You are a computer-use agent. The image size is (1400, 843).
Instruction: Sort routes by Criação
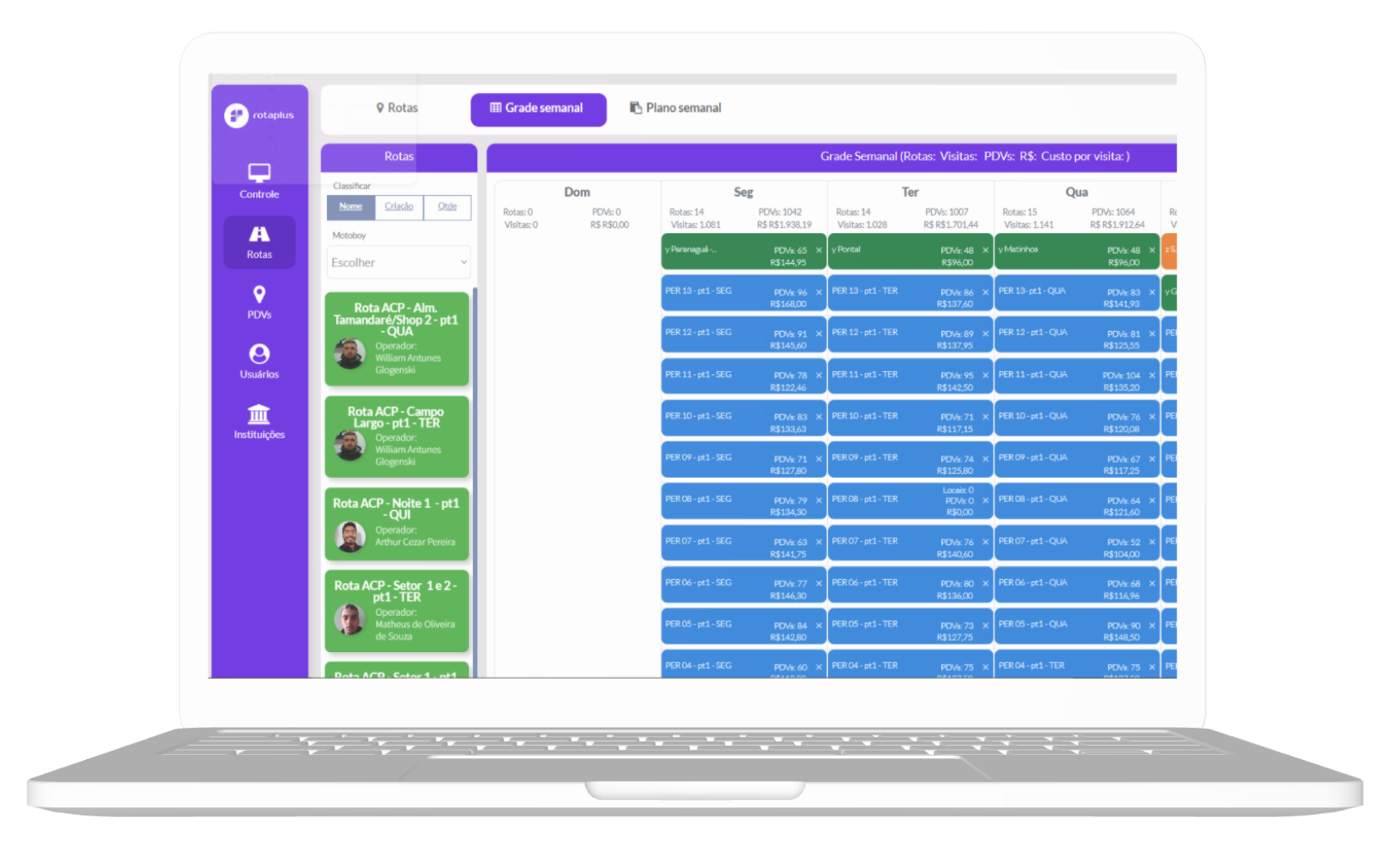(399, 207)
